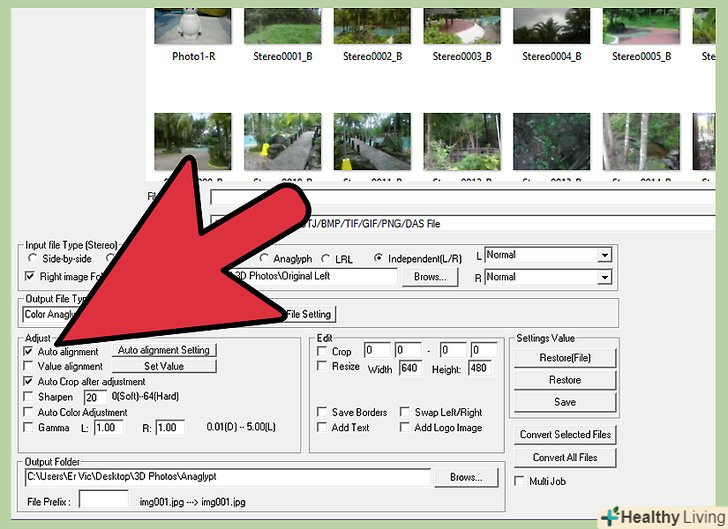
Task: Click the Resize Height field
Action: pos(480,368)
